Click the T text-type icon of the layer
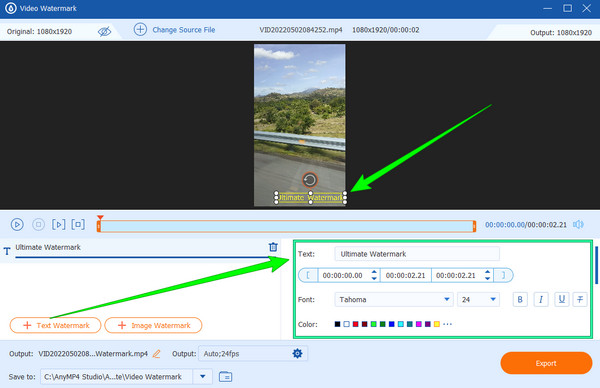Image resolution: width=600 pixels, height=388 pixels. (x=7, y=251)
